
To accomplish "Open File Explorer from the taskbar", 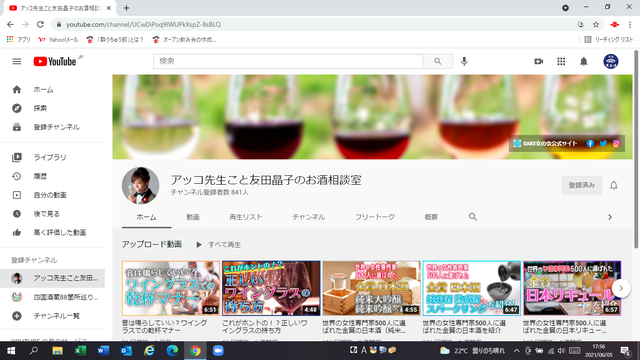I will pyautogui.click(x=57, y=351).
